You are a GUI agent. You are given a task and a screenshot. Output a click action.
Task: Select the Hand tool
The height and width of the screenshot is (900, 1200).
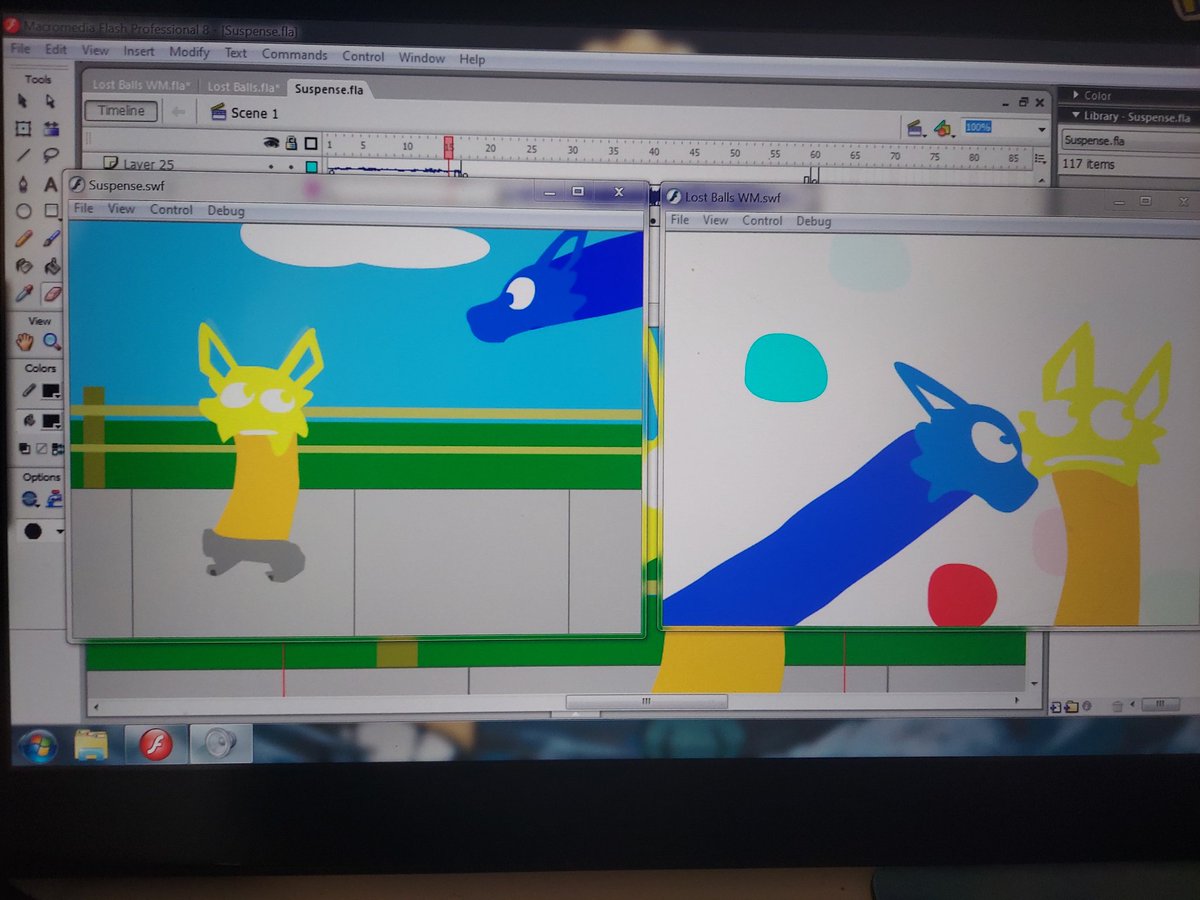[25, 342]
